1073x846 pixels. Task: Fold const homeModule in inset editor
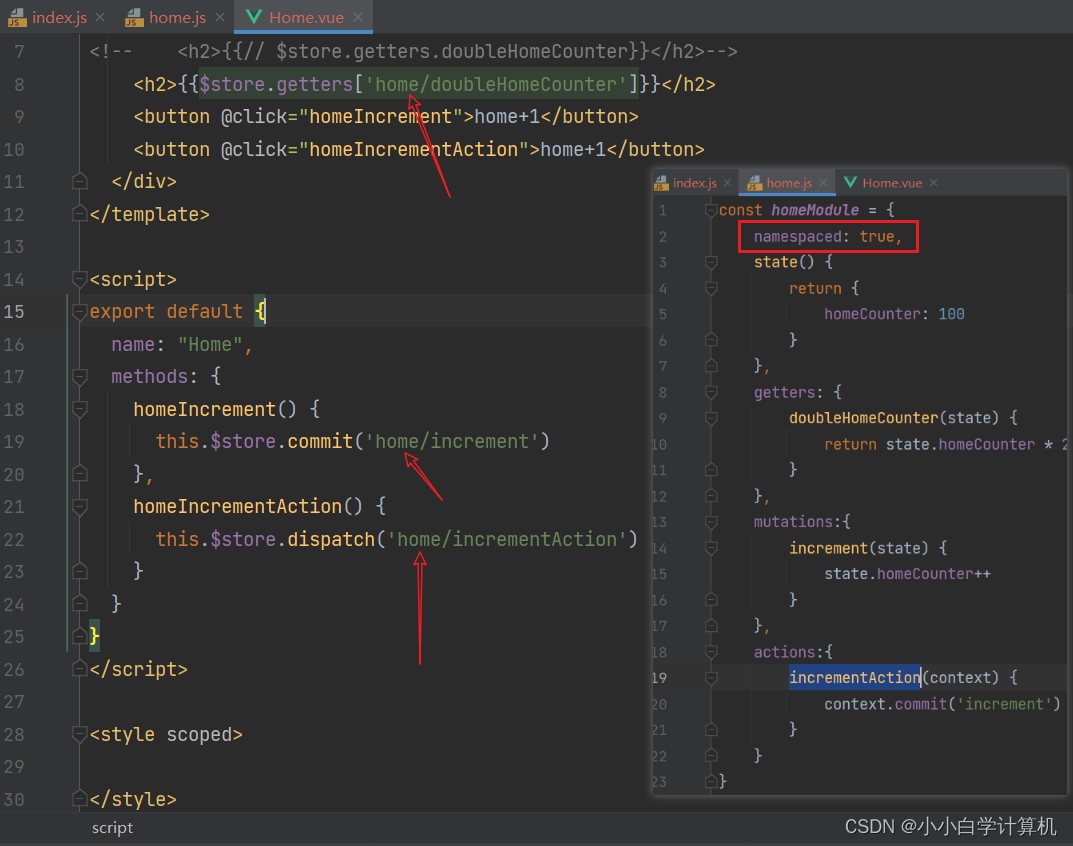point(711,210)
